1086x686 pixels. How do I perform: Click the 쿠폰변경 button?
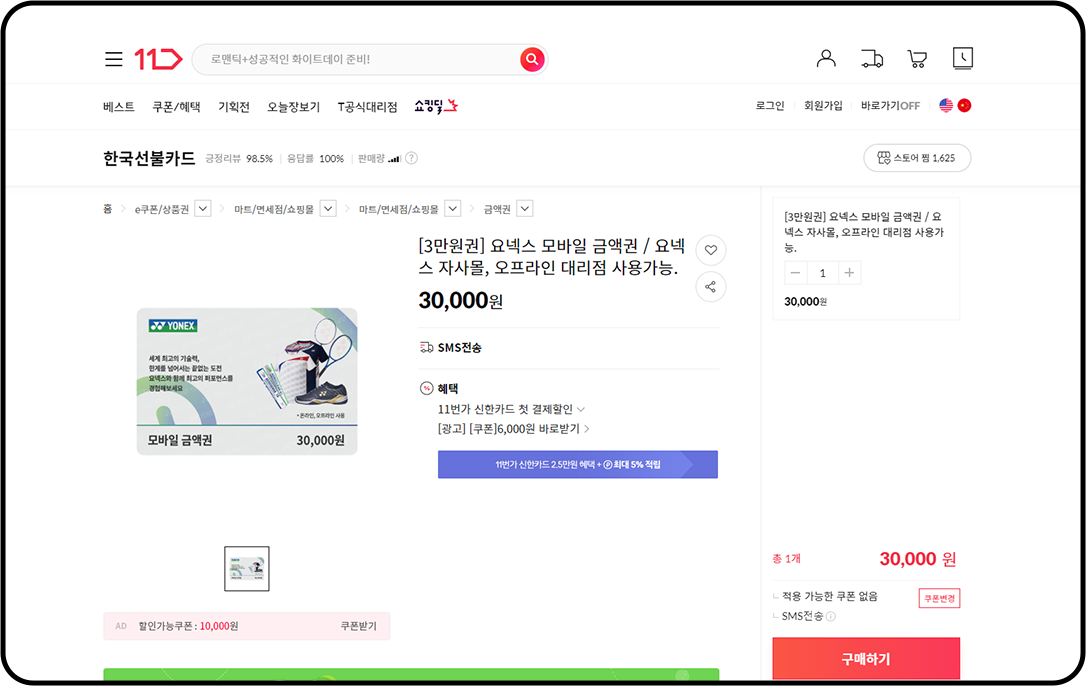pyautogui.click(x=939, y=598)
